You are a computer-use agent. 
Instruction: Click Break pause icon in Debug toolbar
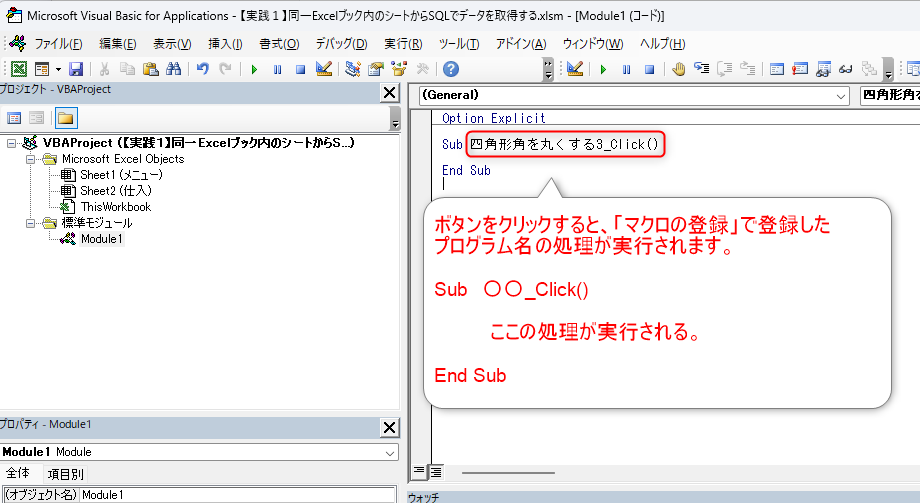point(626,69)
